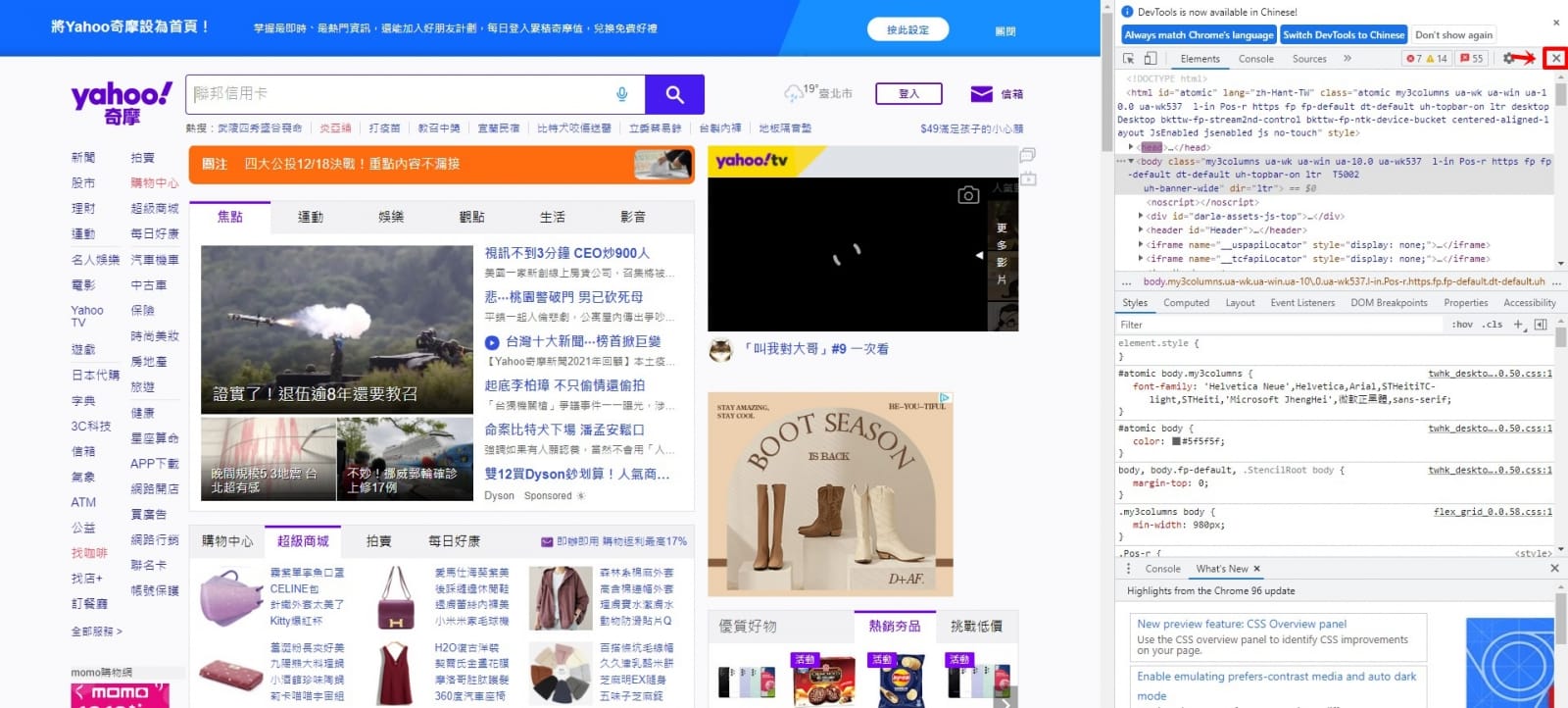
Task: Expand the head element node
Action: click(1132, 147)
